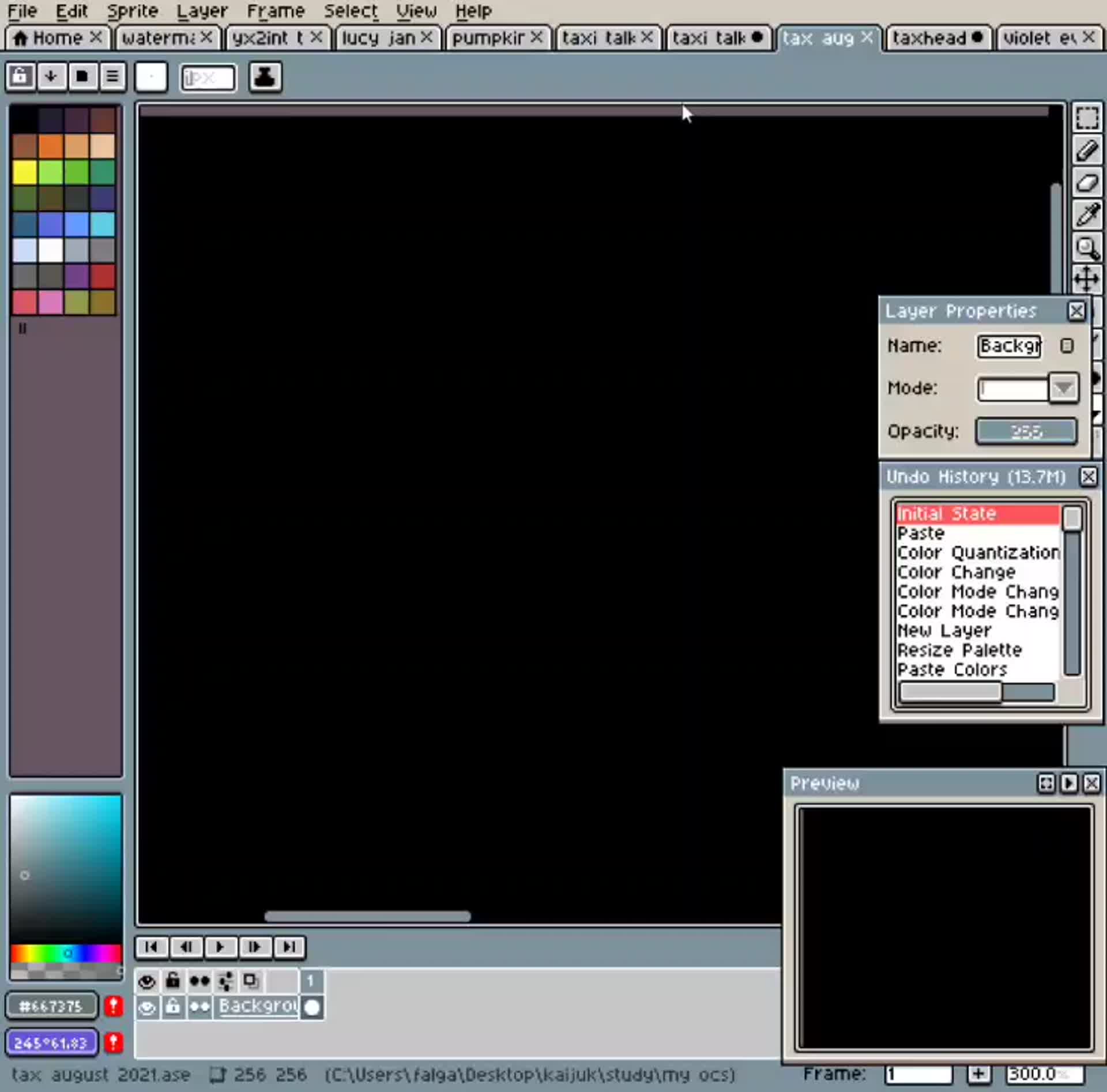Screen dimensions: 1107x1092
Task: Open the brush type selector
Action: pyautogui.click(x=151, y=77)
